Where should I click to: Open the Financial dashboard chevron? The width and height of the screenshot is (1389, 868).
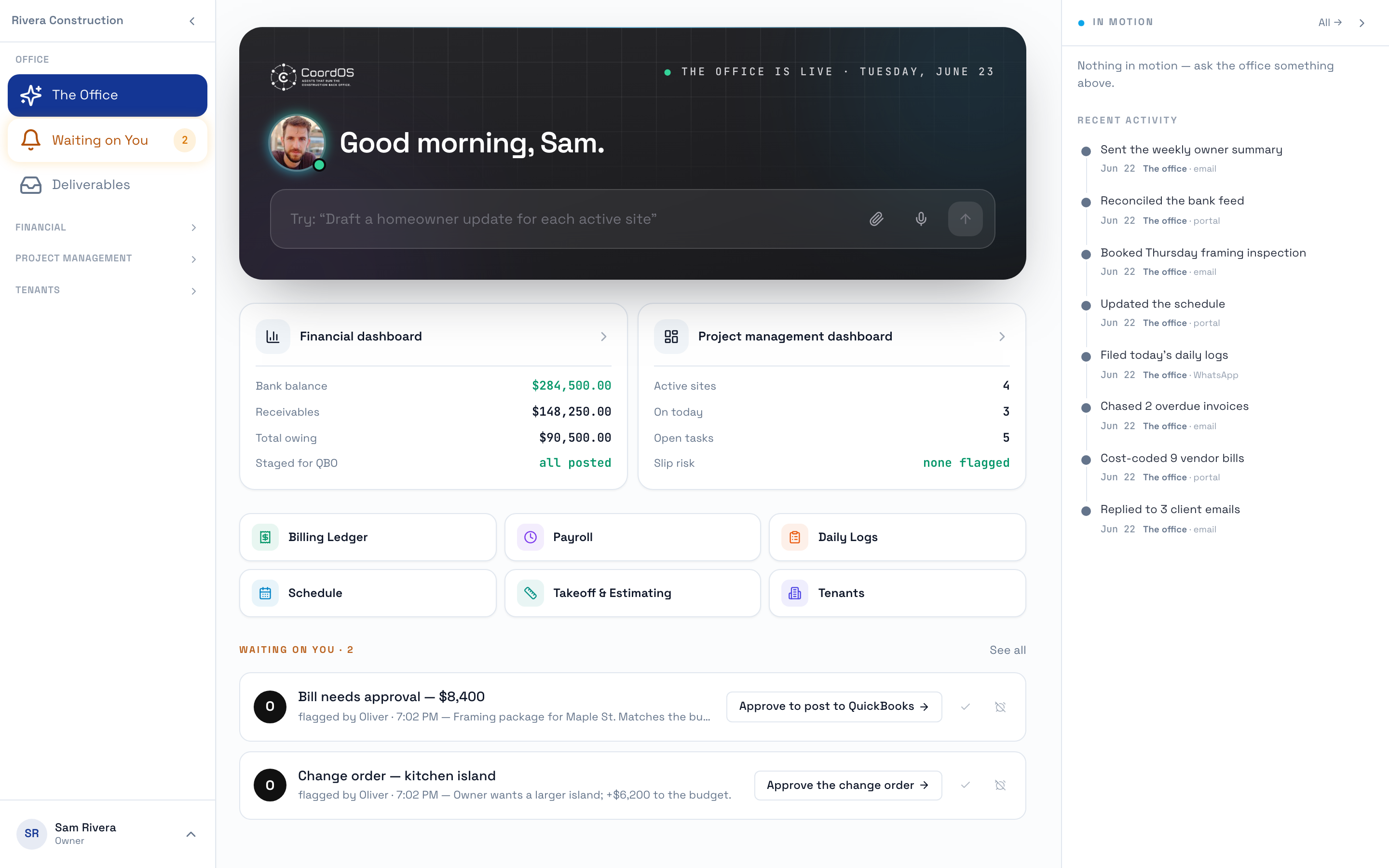603,337
